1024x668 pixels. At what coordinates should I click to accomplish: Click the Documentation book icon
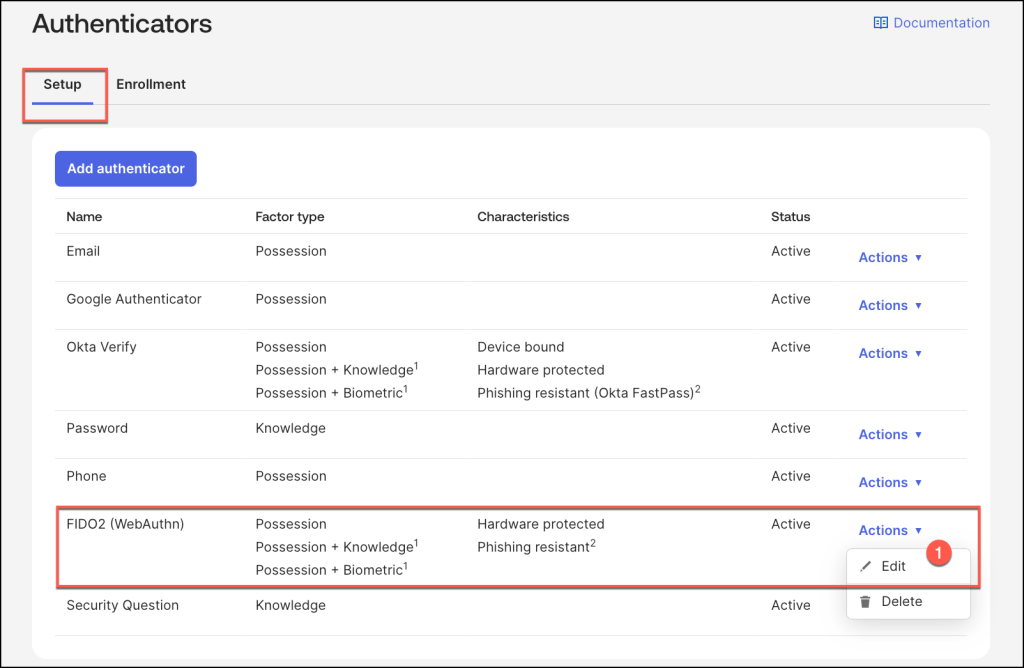pyautogui.click(x=880, y=23)
